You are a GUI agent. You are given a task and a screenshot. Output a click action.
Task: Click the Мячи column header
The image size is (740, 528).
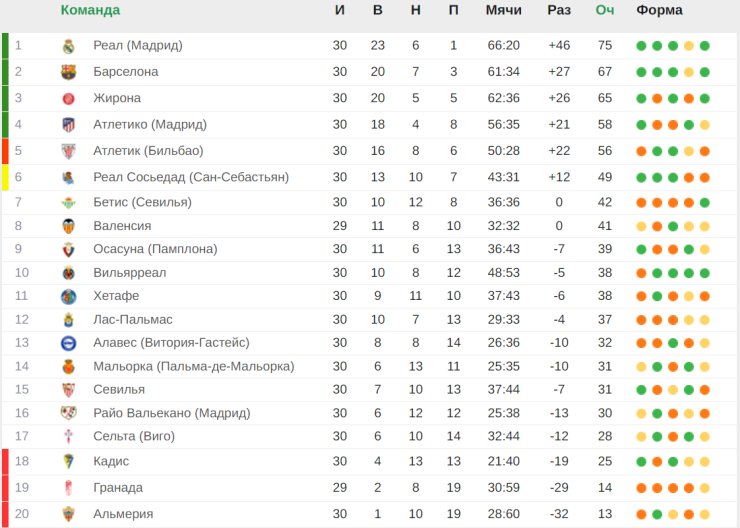[x=504, y=10]
